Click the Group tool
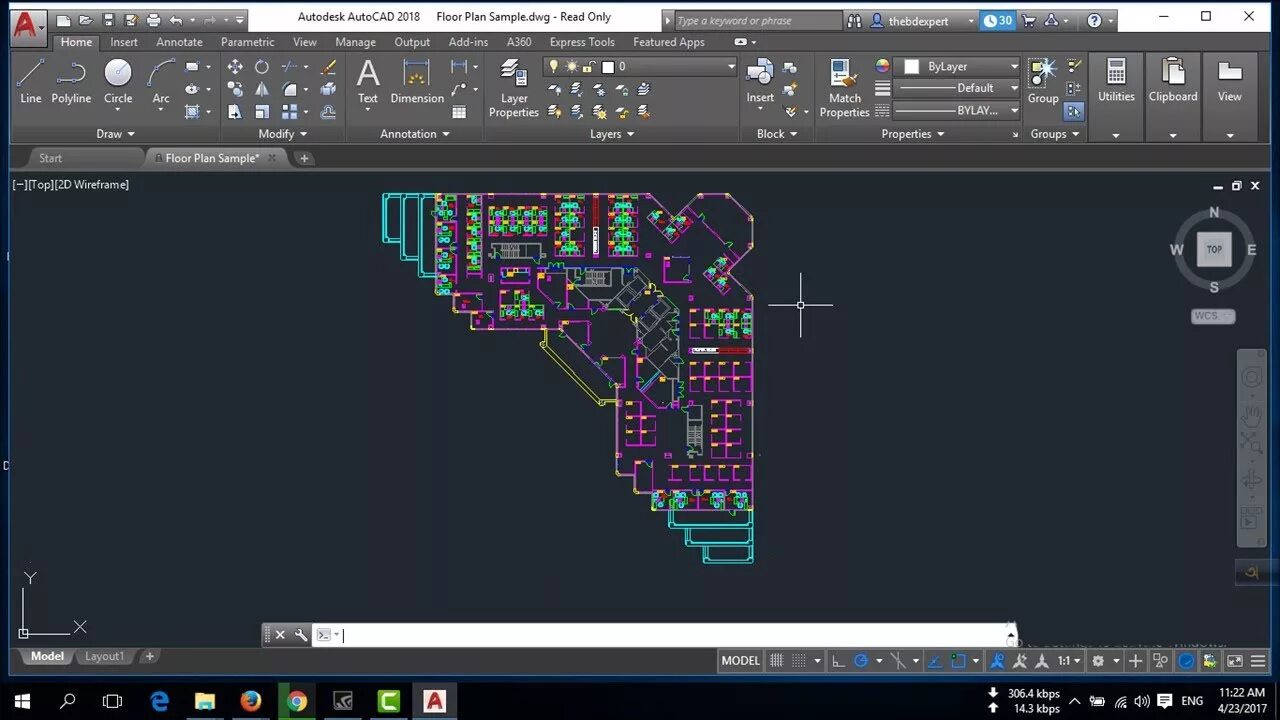The height and width of the screenshot is (720, 1280). click(1043, 81)
